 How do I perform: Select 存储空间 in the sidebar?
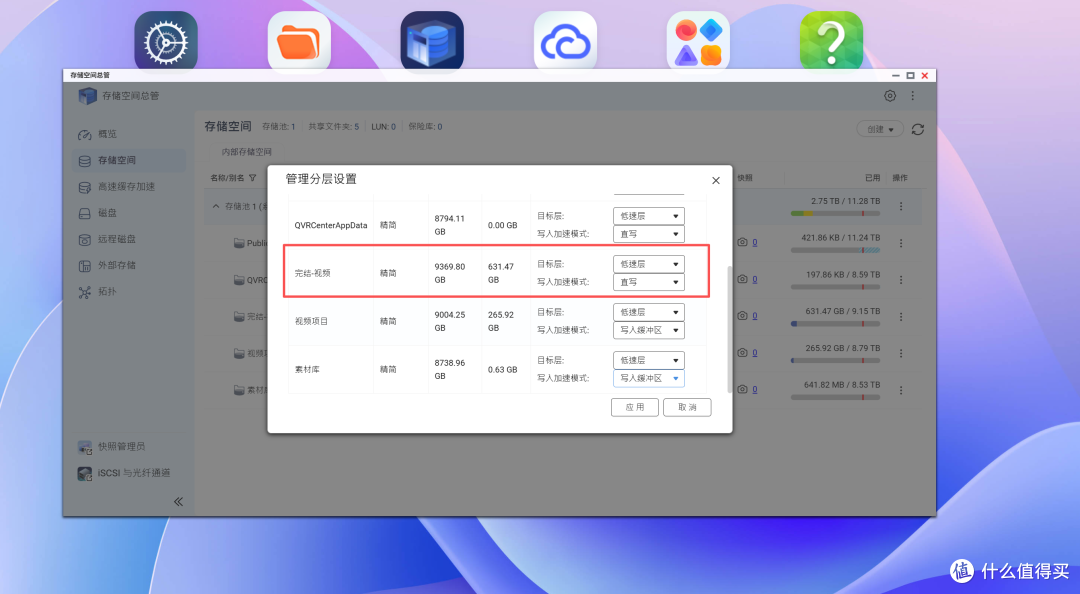(129, 161)
